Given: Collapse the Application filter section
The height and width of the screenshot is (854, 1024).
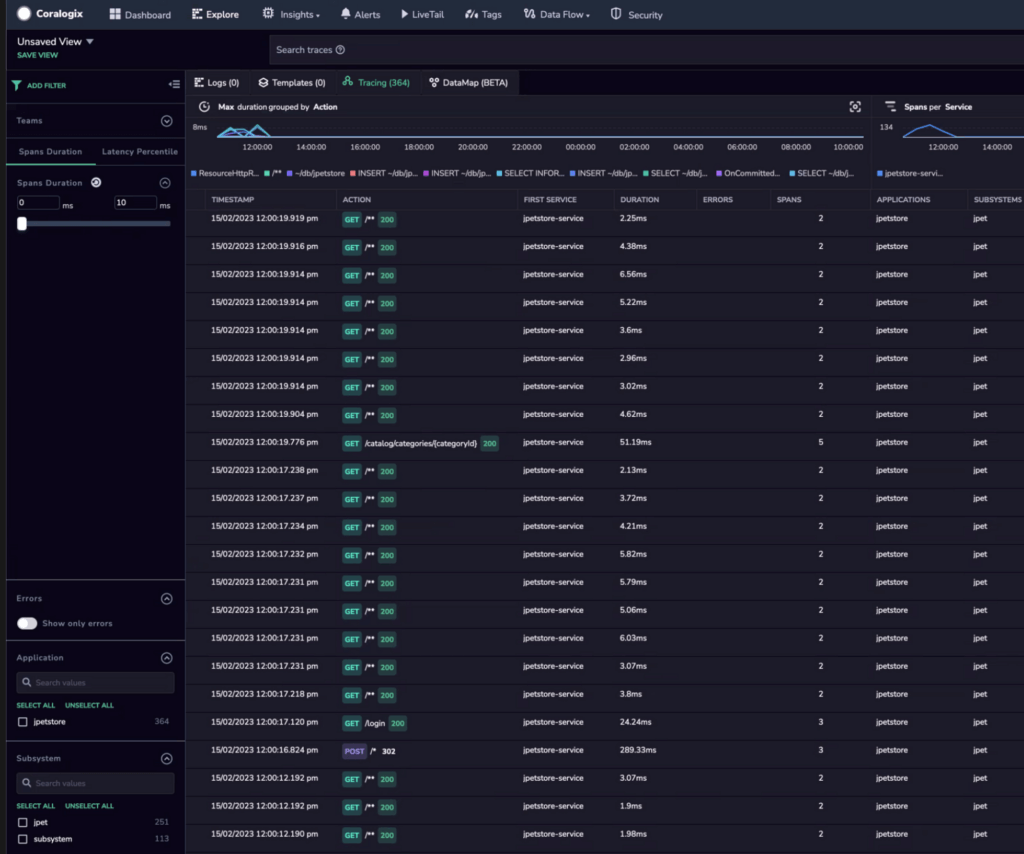Looking at the screenshot, I should [167, 658].
